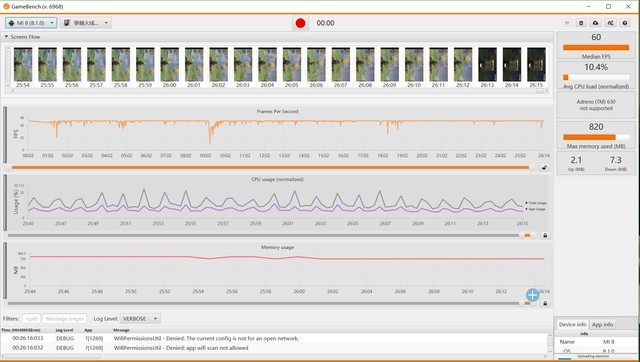Click the message regex filter field
The image size is (640, 362).
[64, 319]
